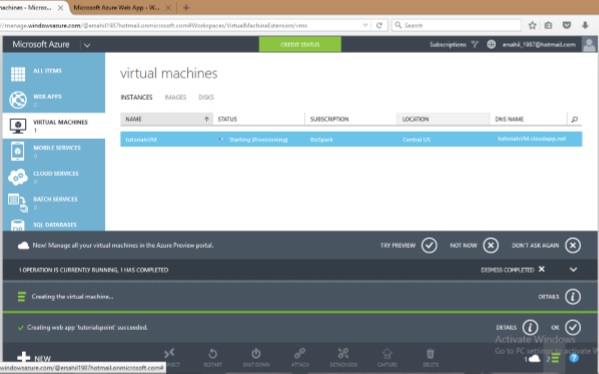
Task: Click the DNS Name column header
Action: point(528,119)
